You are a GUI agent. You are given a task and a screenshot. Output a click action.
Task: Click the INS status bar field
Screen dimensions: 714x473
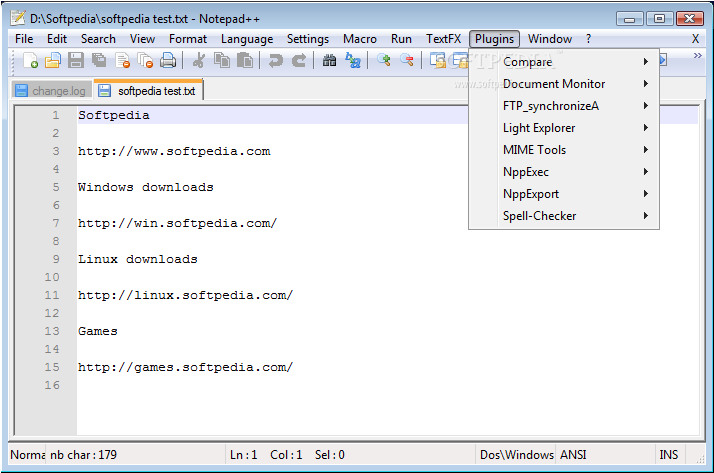click(668, 454)
